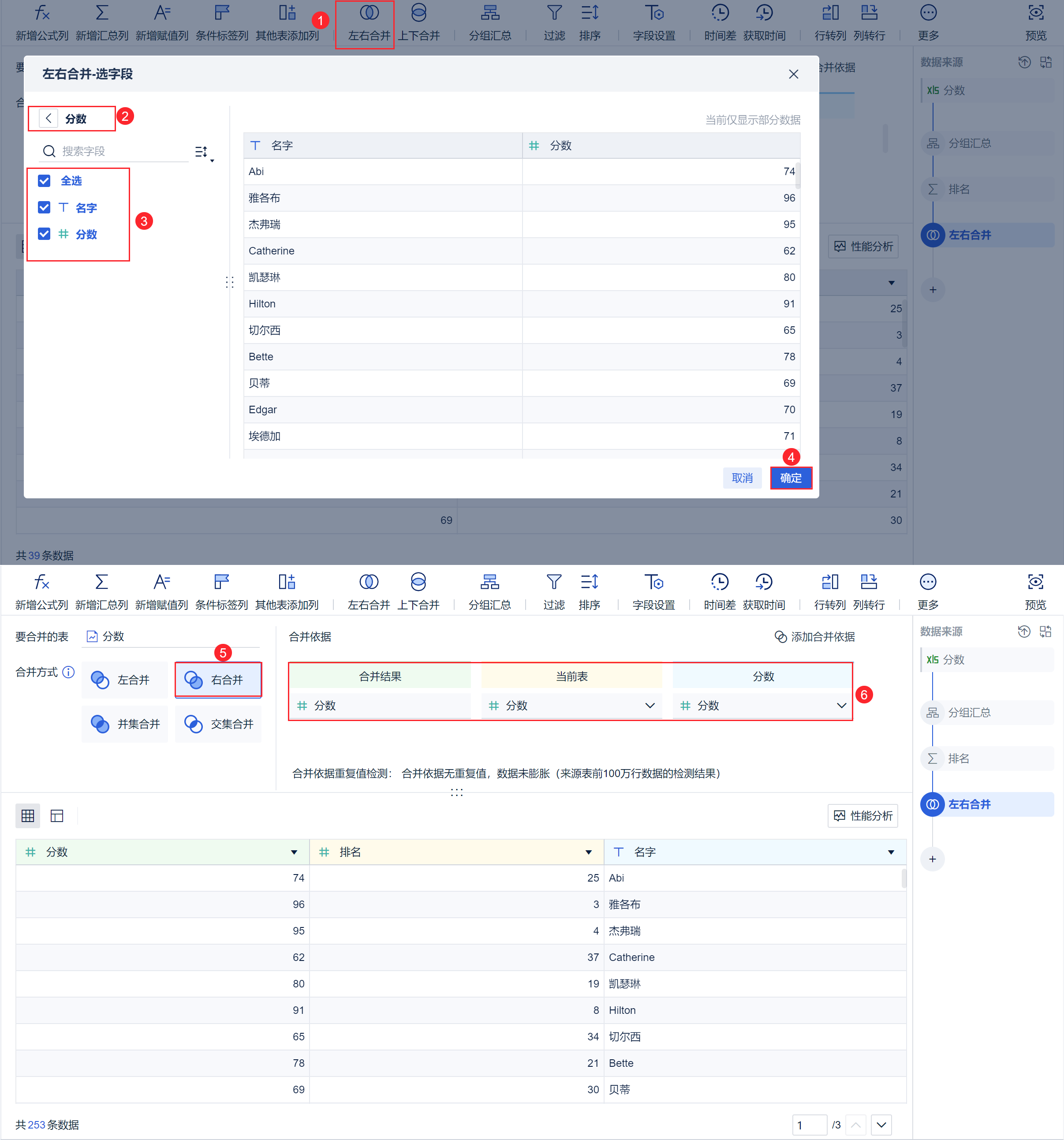
Task: Click the 左右合并 toolbar icon highlighted in red
Action: coord(369,14)
